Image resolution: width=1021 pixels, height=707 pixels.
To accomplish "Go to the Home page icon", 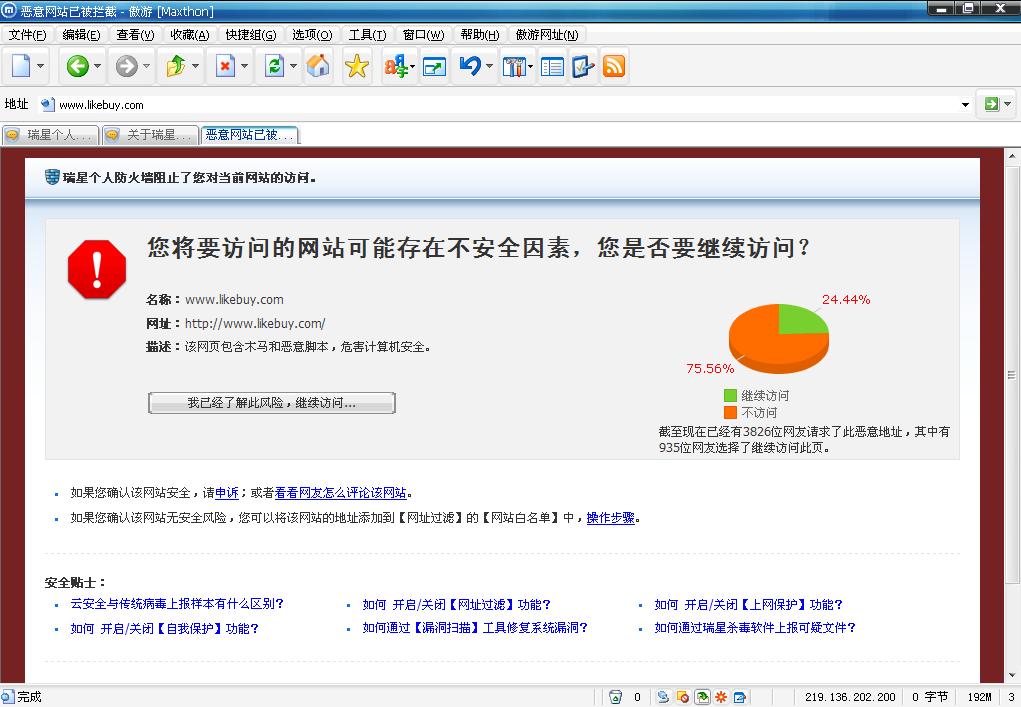I will [318, 66].
